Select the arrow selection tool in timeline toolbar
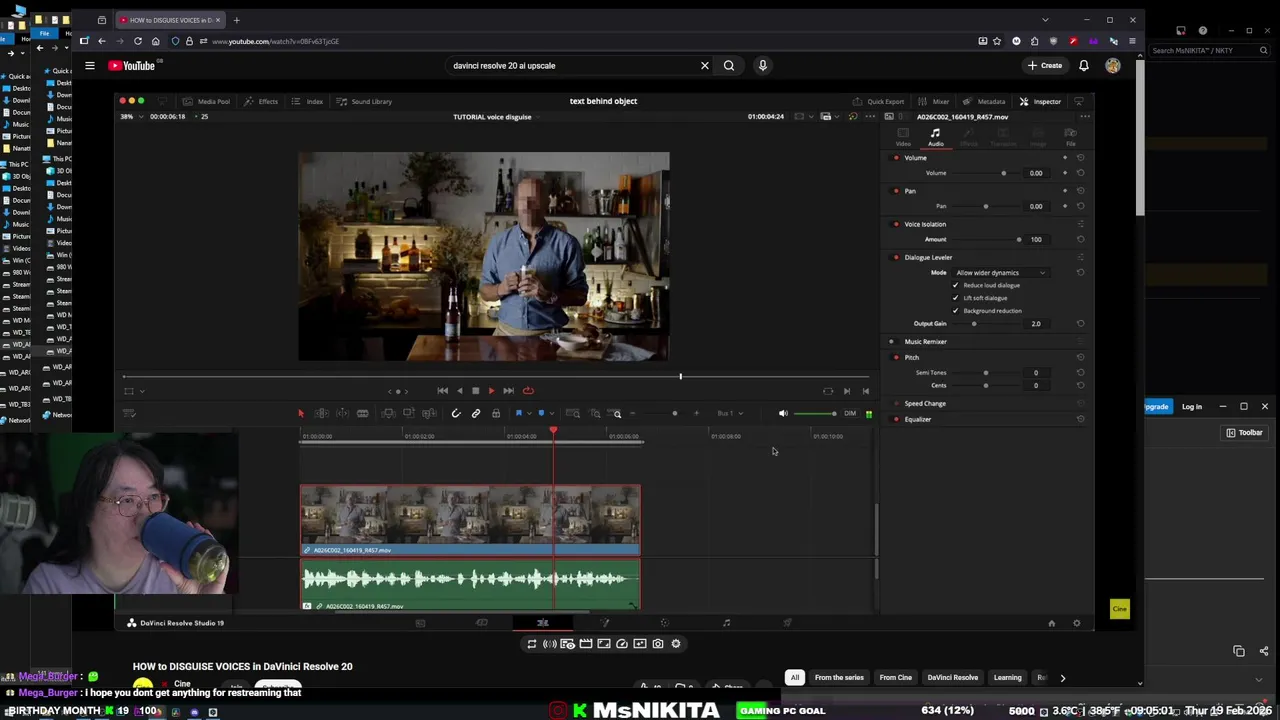 [x=300, y=413]
